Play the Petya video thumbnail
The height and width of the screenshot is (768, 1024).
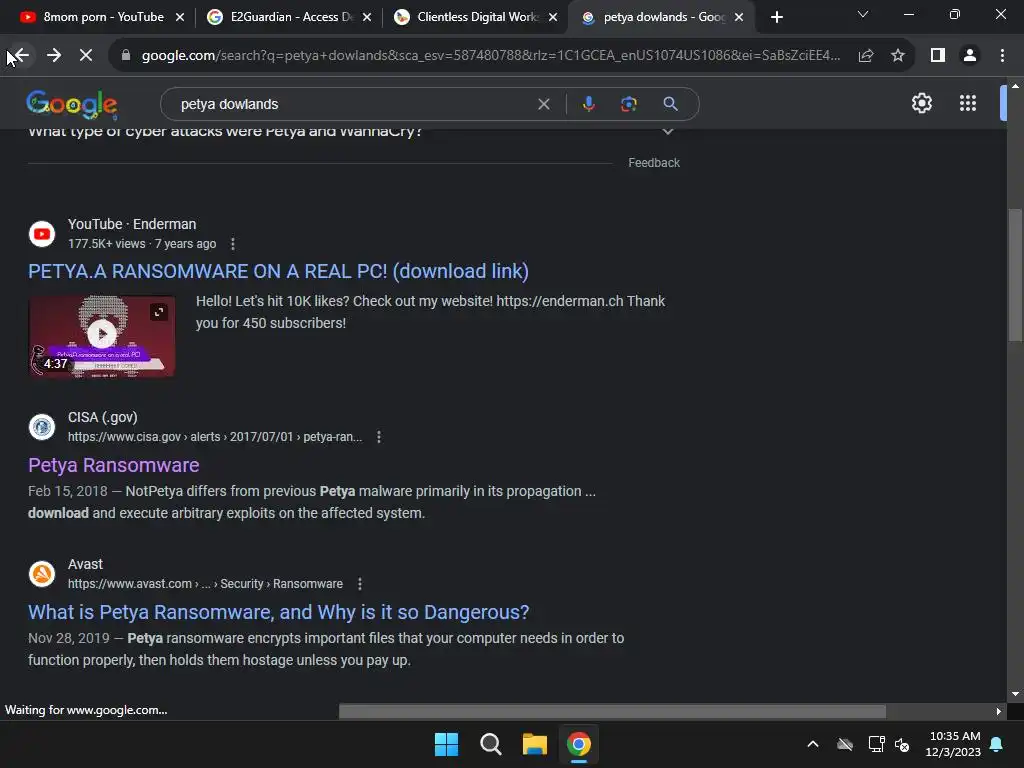(x=102, y=336)
